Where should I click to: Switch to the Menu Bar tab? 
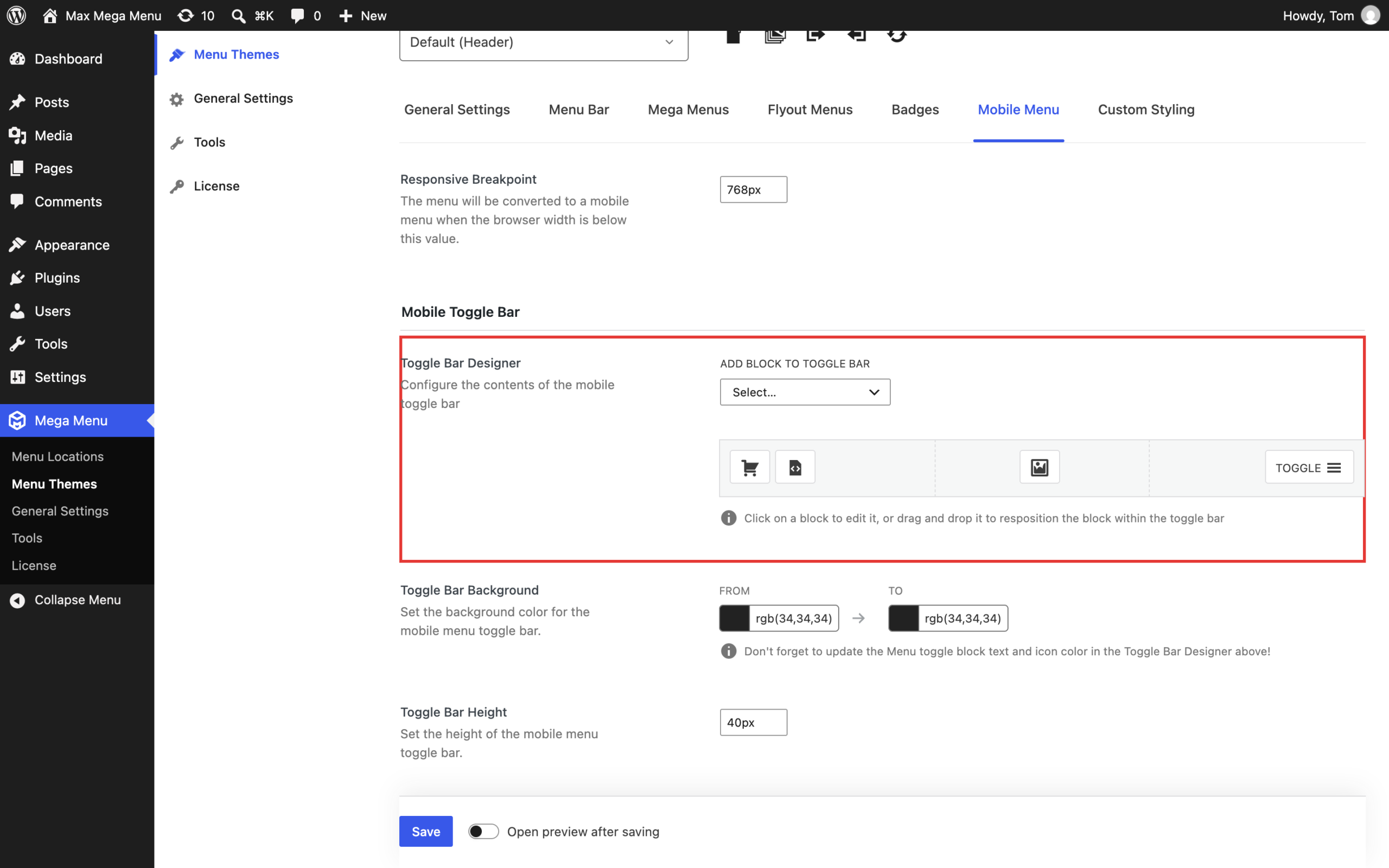pos(578,110)
